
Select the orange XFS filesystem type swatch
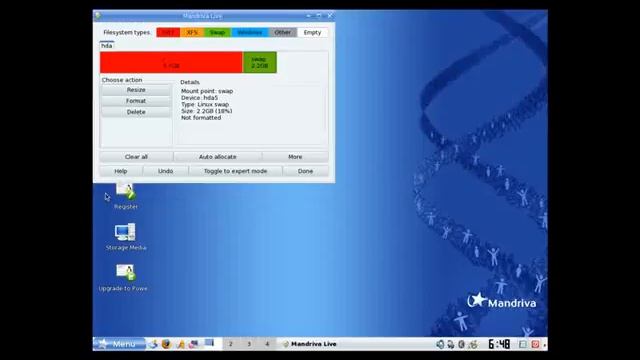click(x=192, y=32)
